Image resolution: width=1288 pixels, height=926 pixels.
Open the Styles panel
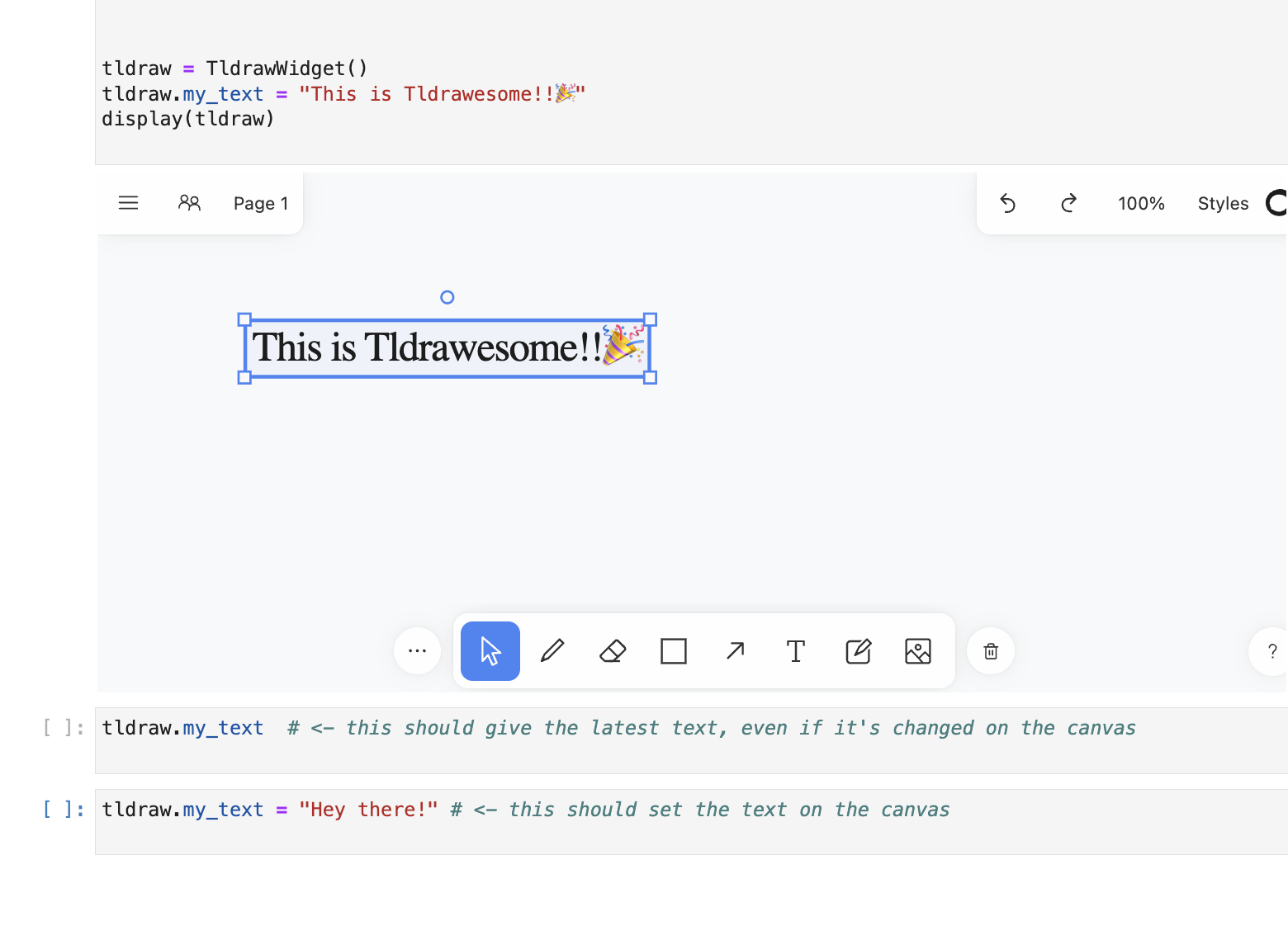[1223, 203]
